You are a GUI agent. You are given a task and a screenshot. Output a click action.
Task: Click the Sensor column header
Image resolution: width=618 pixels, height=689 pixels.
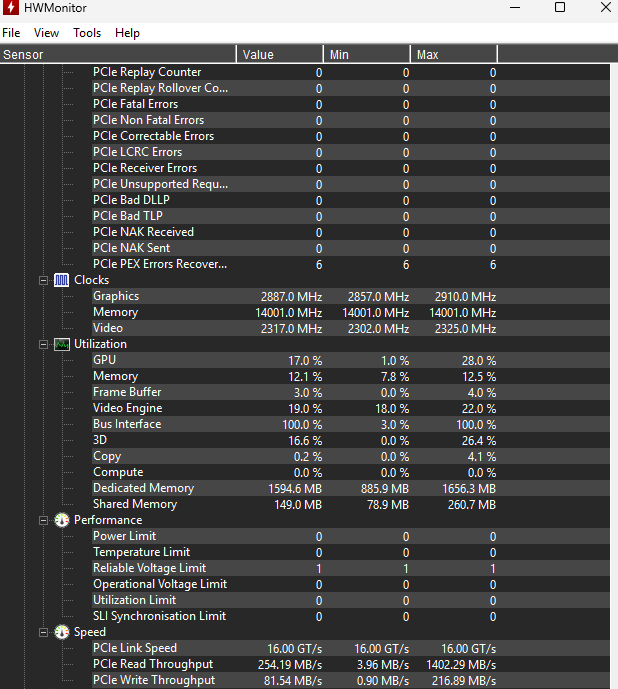118,54
